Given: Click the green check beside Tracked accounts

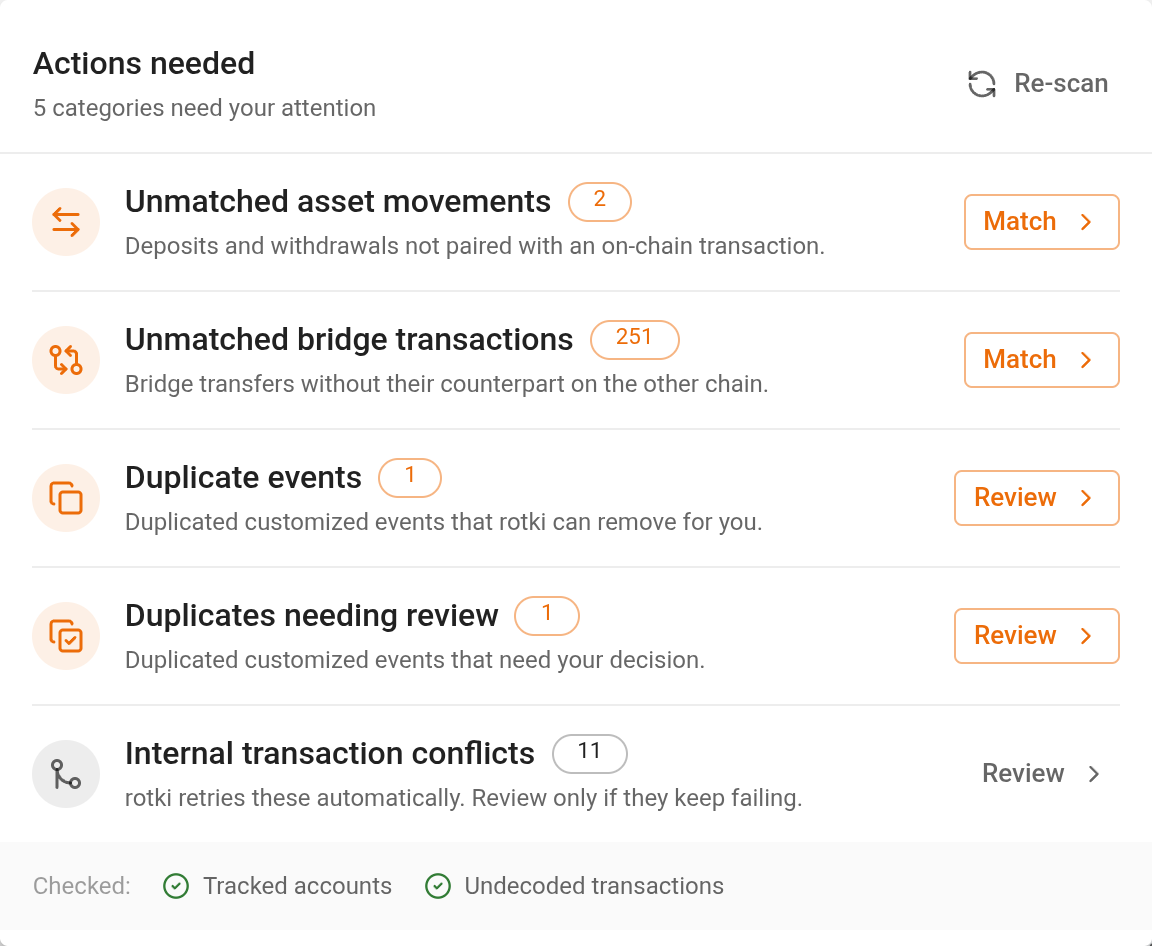Looking at the screenshot, I should click(x=176, y=886).
